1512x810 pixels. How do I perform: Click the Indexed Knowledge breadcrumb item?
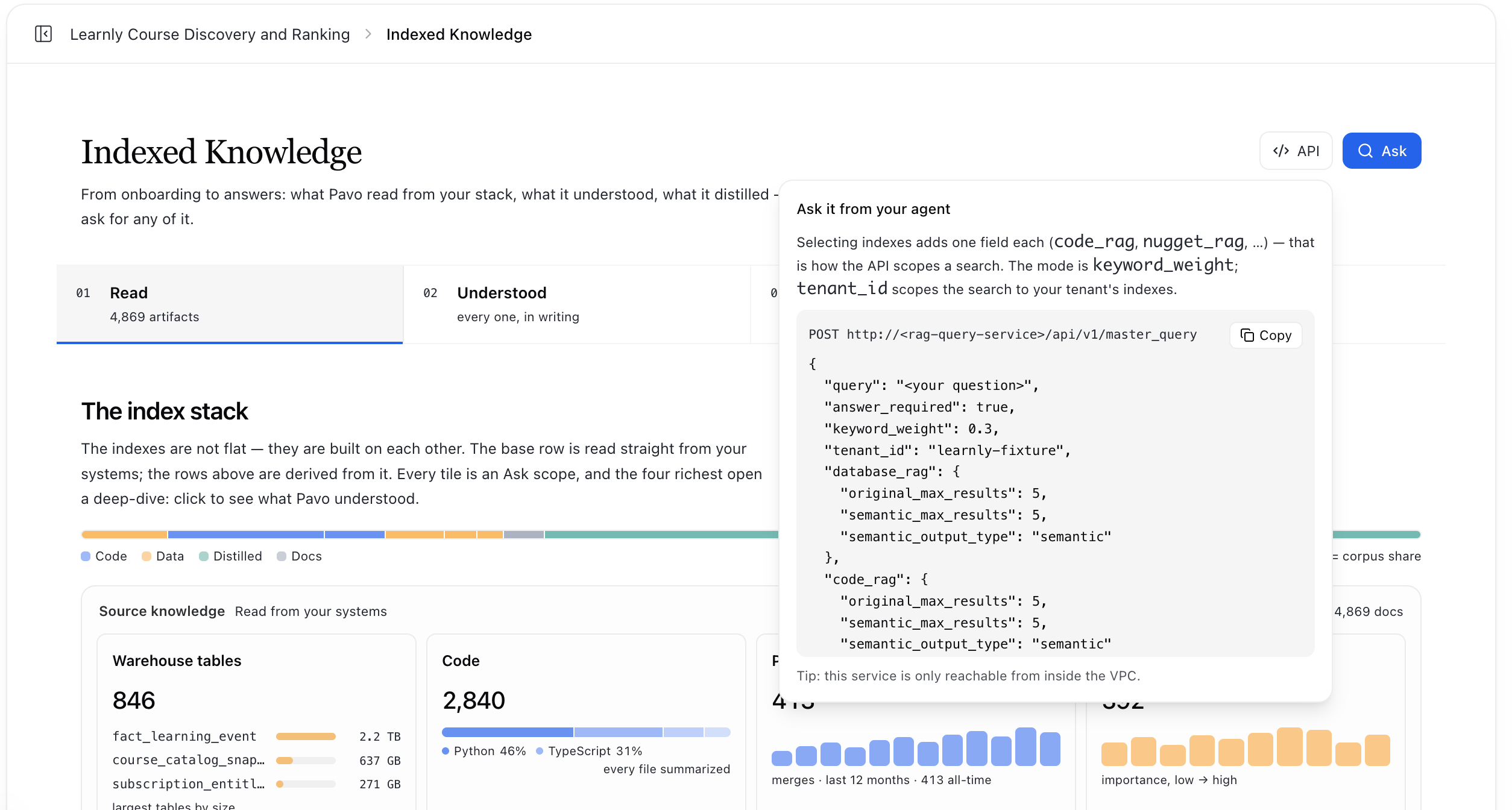point(459,34)
